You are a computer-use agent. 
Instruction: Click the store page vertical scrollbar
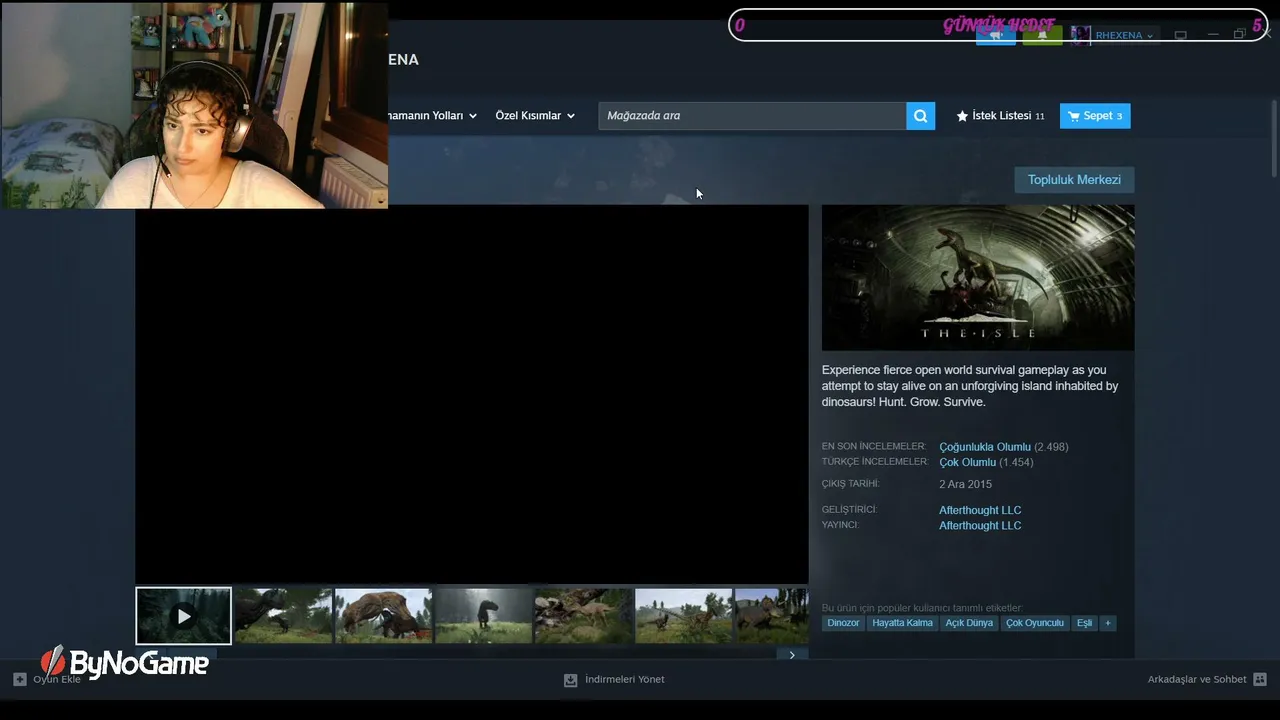point(1273,138)
